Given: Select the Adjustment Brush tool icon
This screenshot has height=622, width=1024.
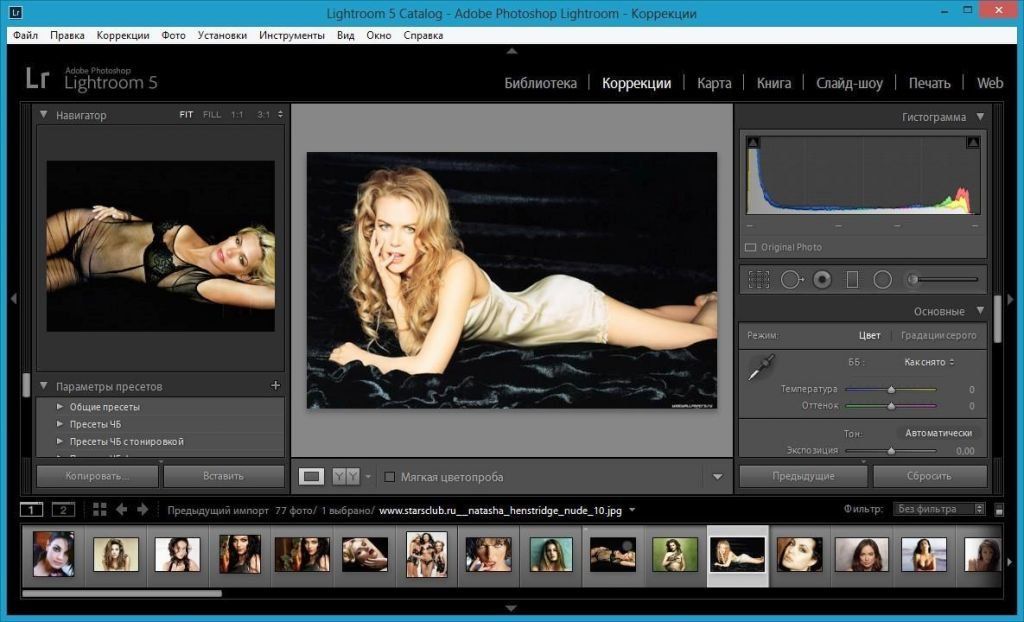Looking at the screenshot, I should [942, 280].
